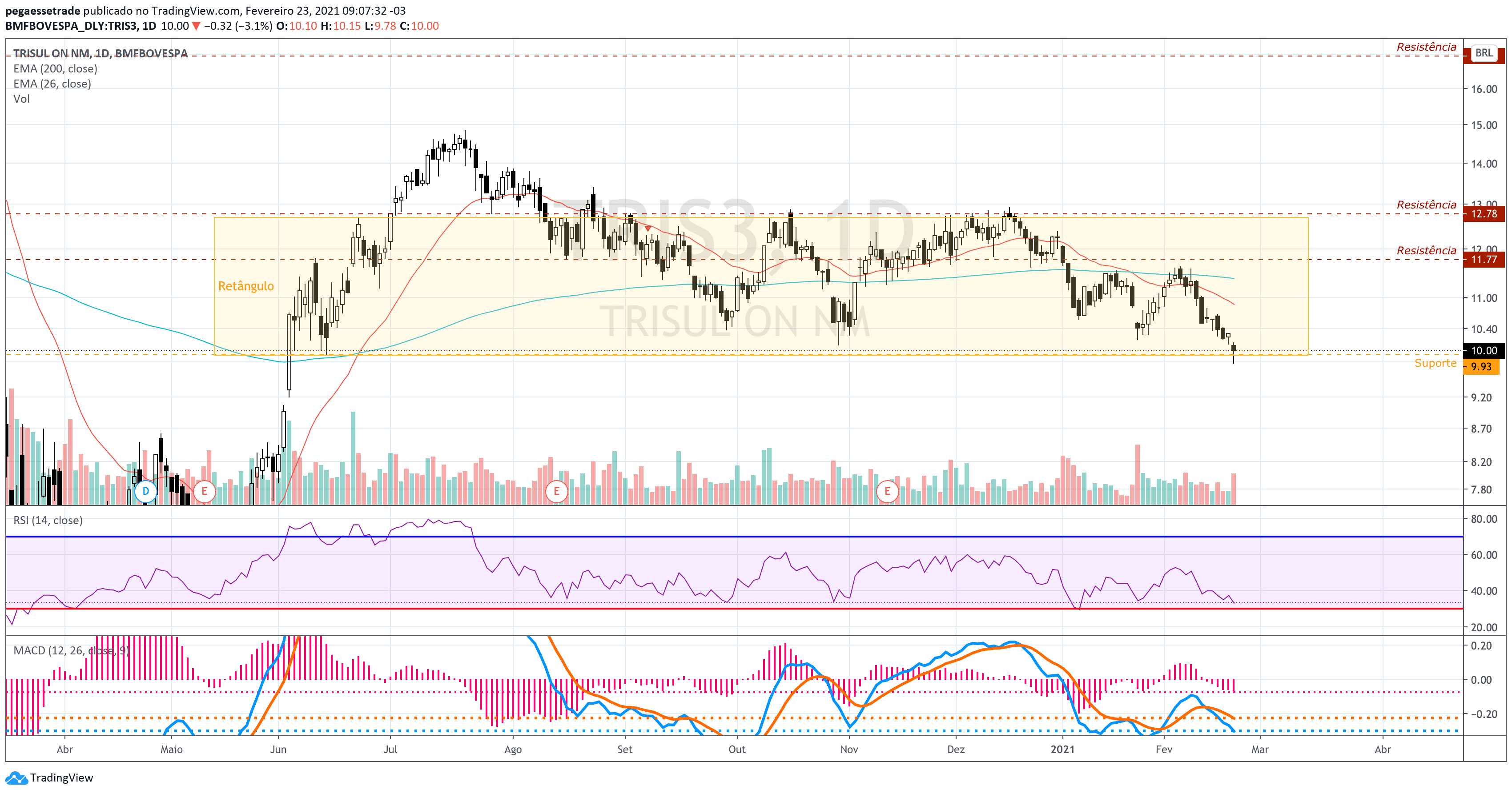This screenshot has height=794, width=1512.
Task: Click the Resistência label at 12.78 line
Action: click(x=1426, y=205)
